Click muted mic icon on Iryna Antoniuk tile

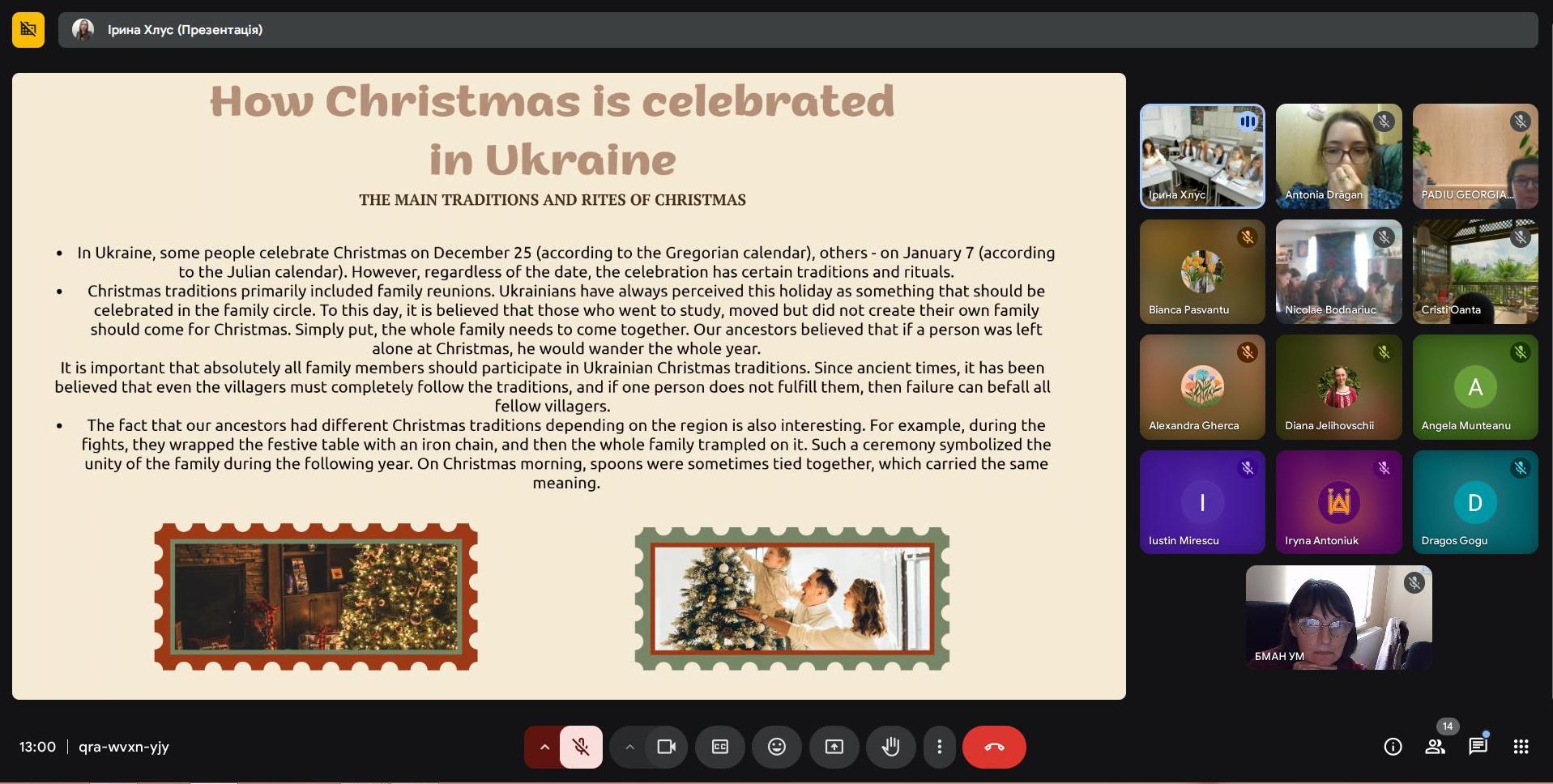(1384, 467)
